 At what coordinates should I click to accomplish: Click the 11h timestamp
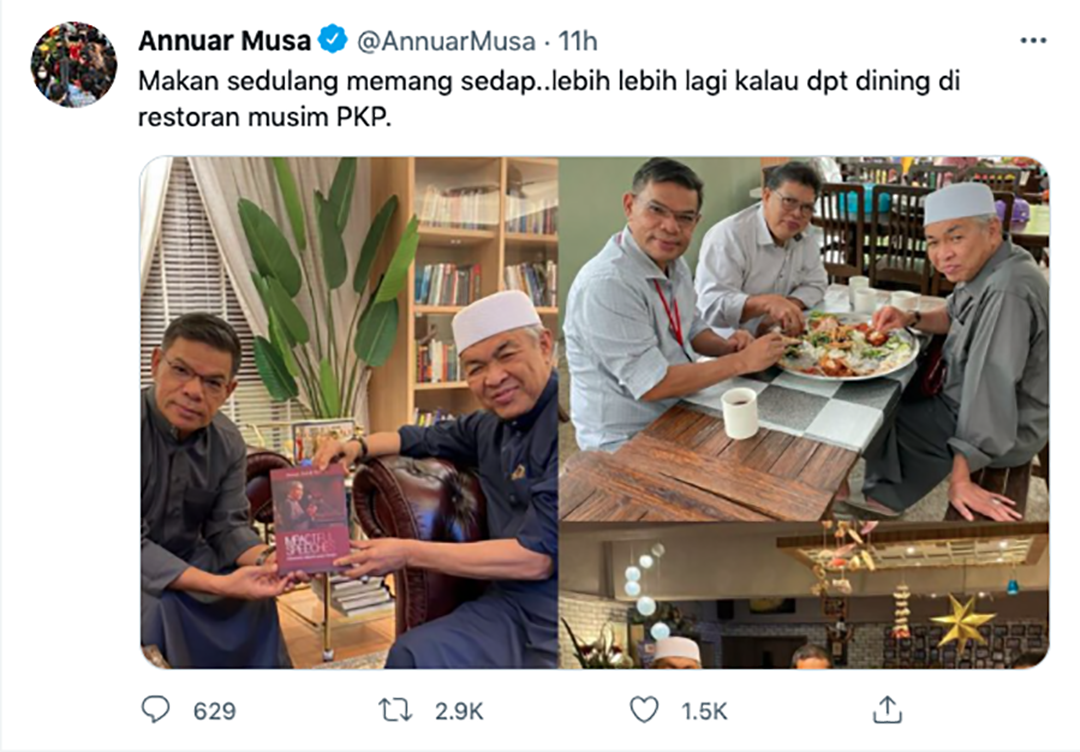[x=577, y=41]
